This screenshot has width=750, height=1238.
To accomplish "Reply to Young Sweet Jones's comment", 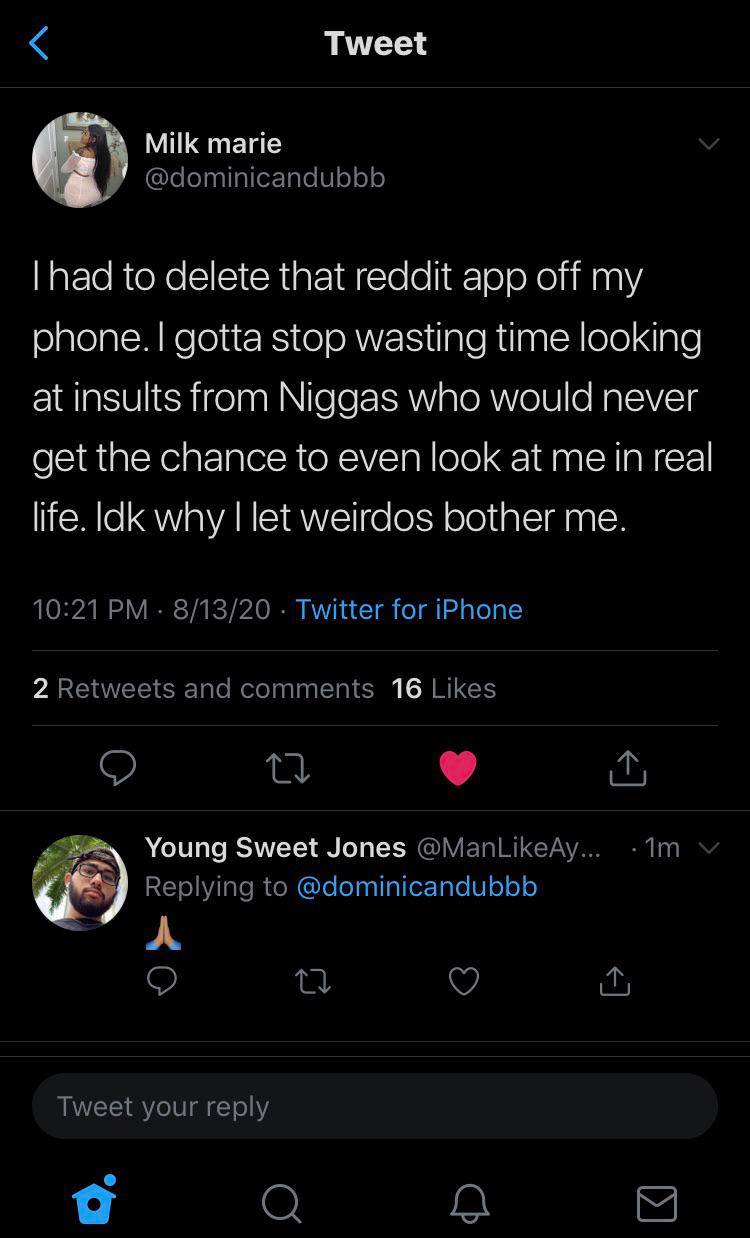I will pyautogui.click(x=162, y=982).
